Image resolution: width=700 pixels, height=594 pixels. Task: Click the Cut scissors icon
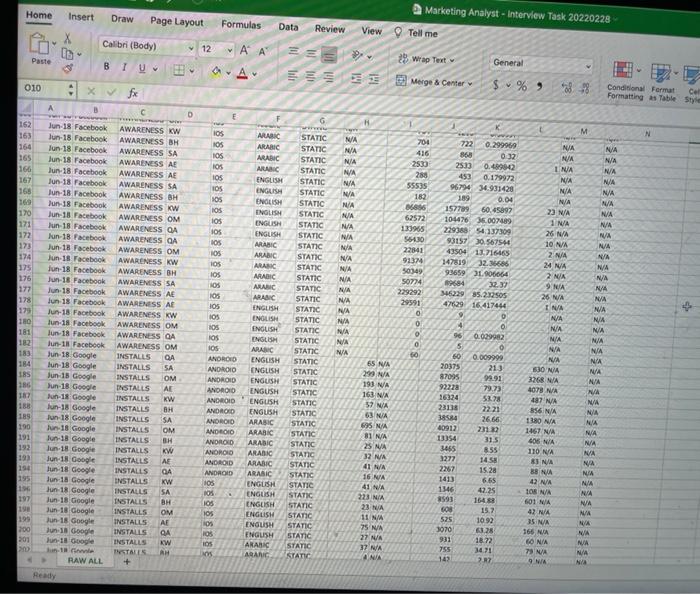point(67,38)
